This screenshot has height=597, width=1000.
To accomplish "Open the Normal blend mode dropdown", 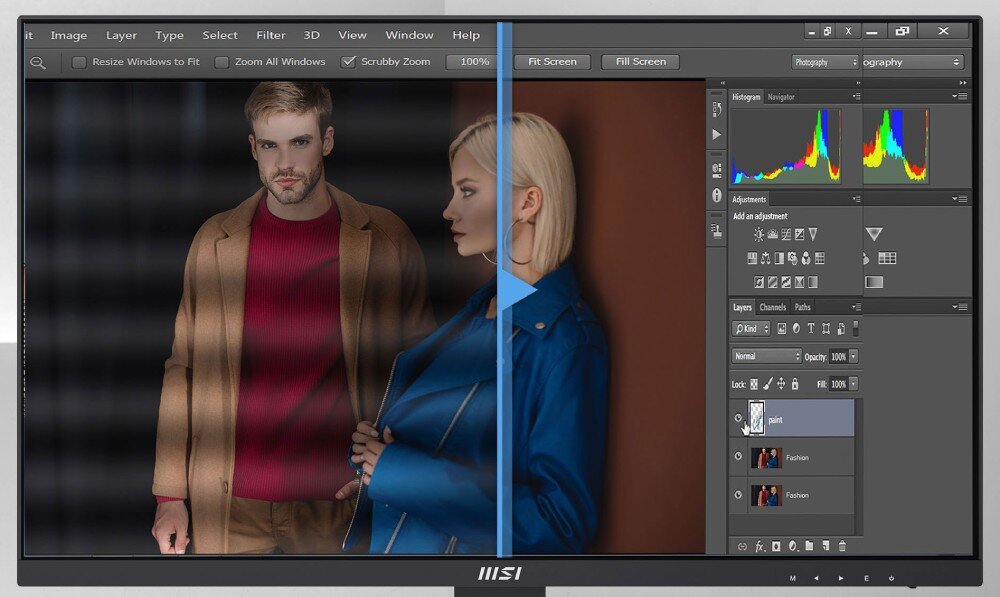I will pyautogui.click(x=767, y=356).
